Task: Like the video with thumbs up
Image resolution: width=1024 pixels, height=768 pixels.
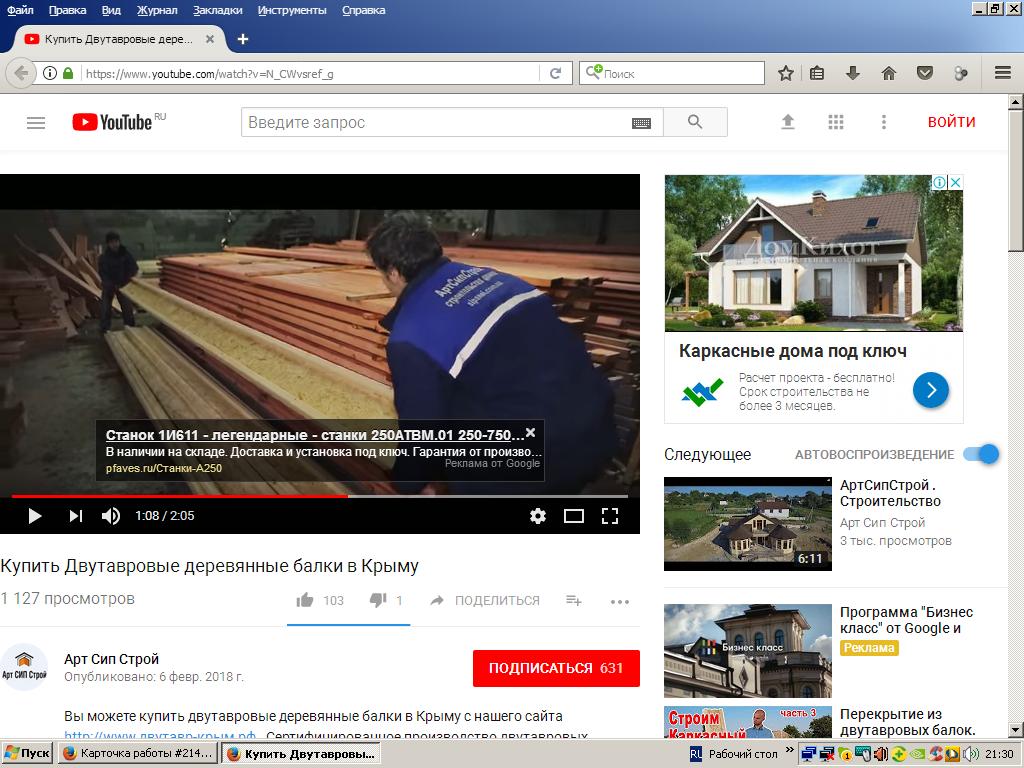Action: [305, 600]
